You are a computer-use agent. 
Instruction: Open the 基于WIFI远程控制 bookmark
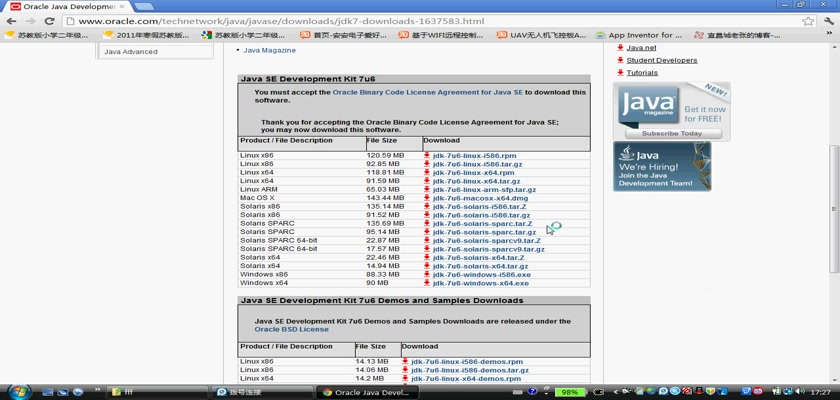[x=441, y=35]
